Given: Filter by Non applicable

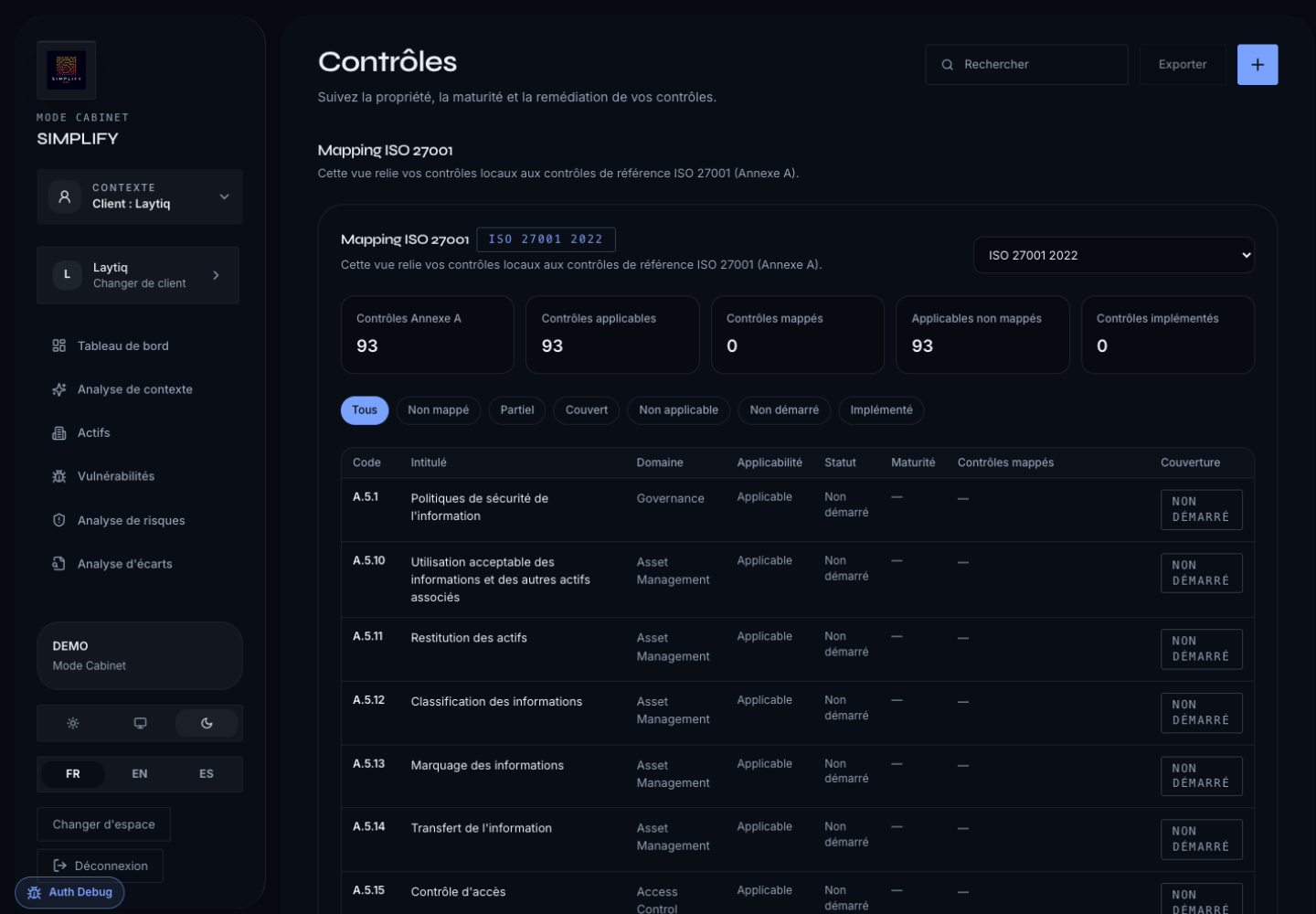Looking at the screenshot, I should tap(679, 410).
